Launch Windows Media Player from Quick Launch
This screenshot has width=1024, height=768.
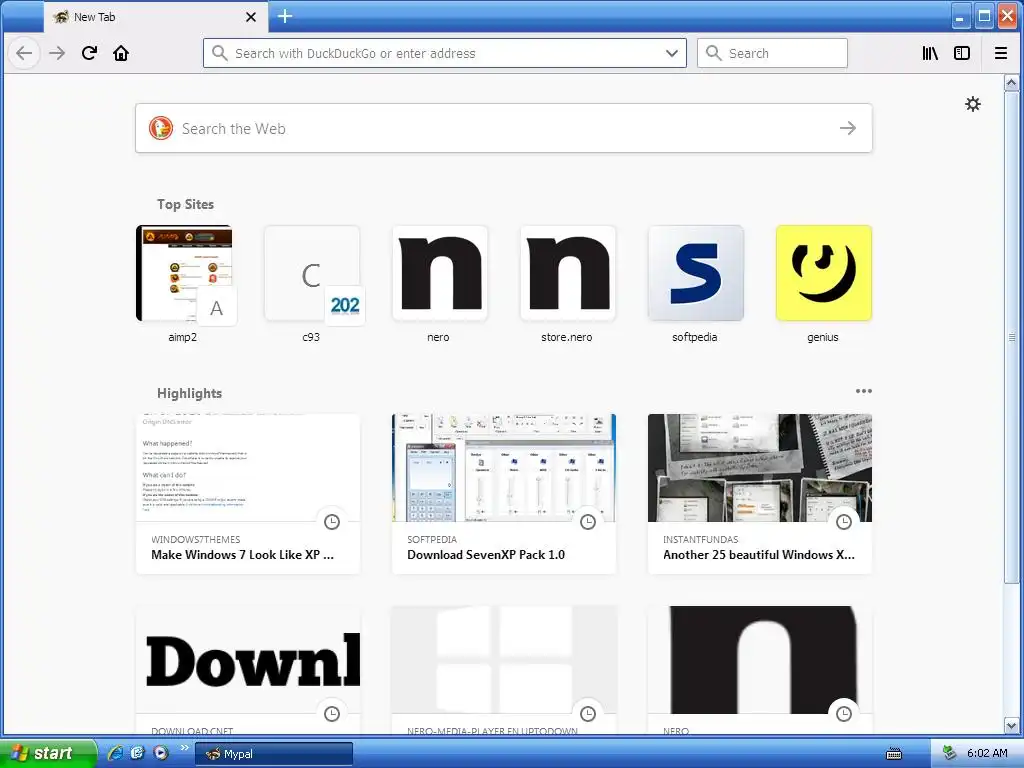click(x=161, y=753)
